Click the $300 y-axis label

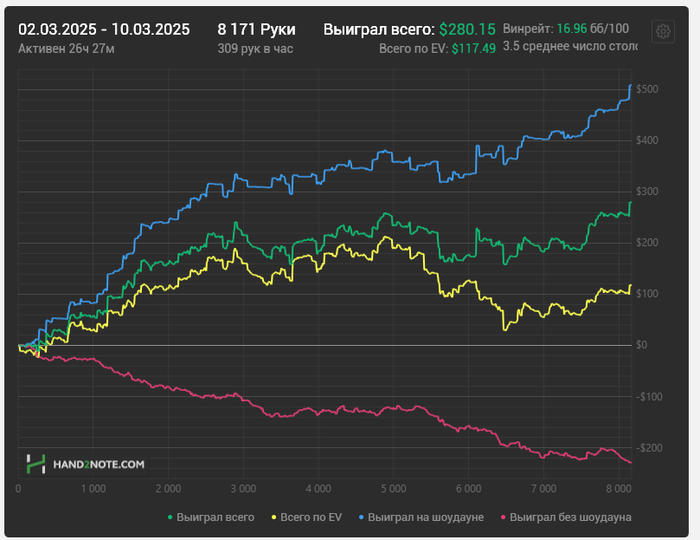click(647, 191)
